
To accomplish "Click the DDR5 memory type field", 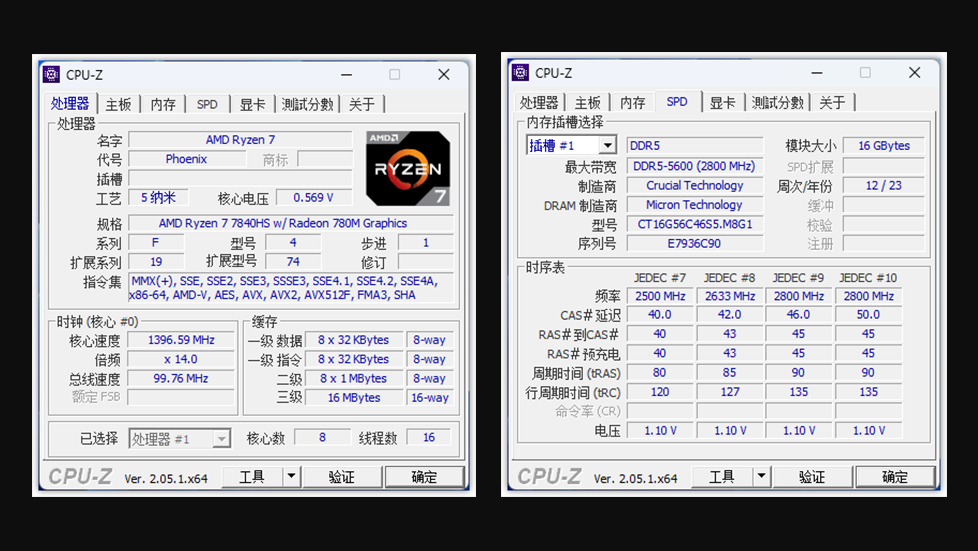I will click(694, 145).
